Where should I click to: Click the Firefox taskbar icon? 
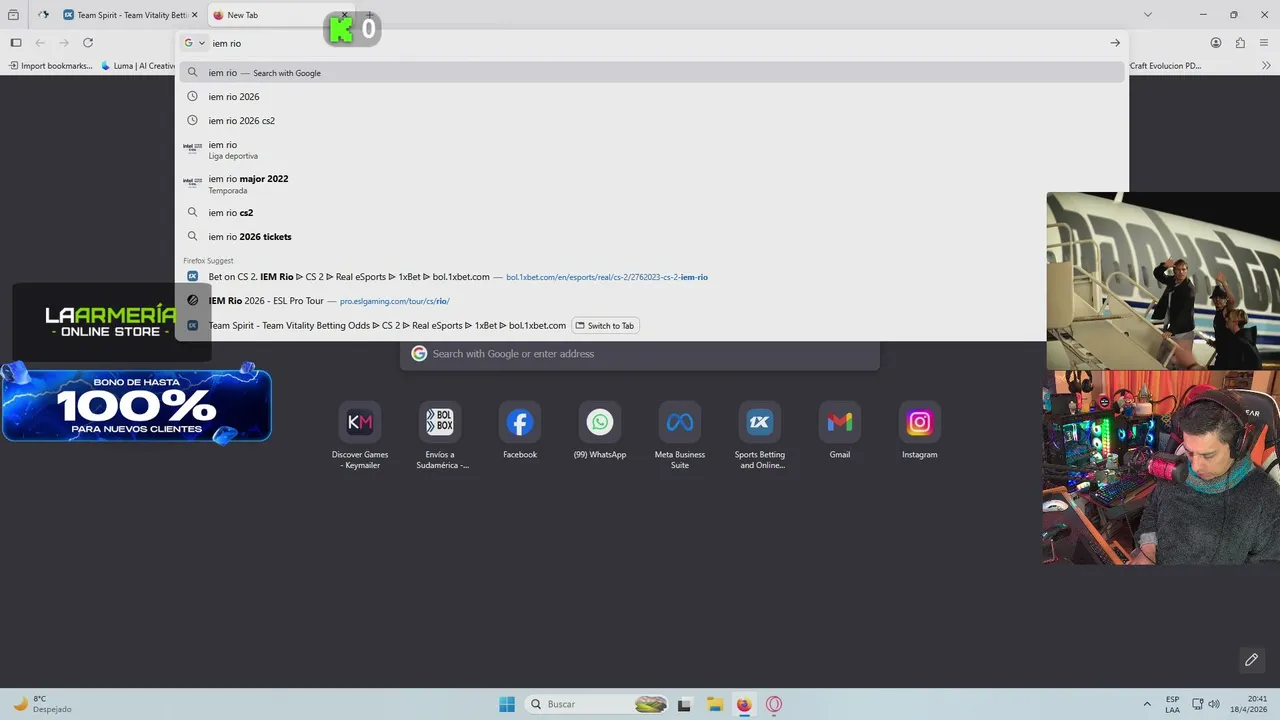[744, 704]
